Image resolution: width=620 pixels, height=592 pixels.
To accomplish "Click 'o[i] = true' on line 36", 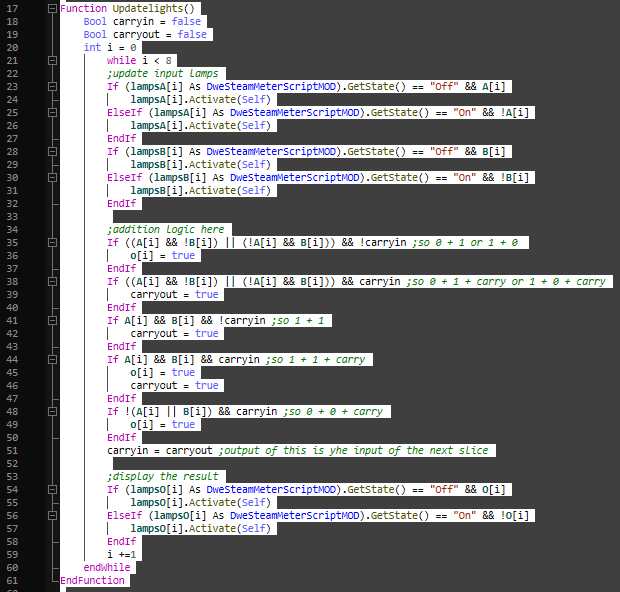I will (x=163, y=255).
